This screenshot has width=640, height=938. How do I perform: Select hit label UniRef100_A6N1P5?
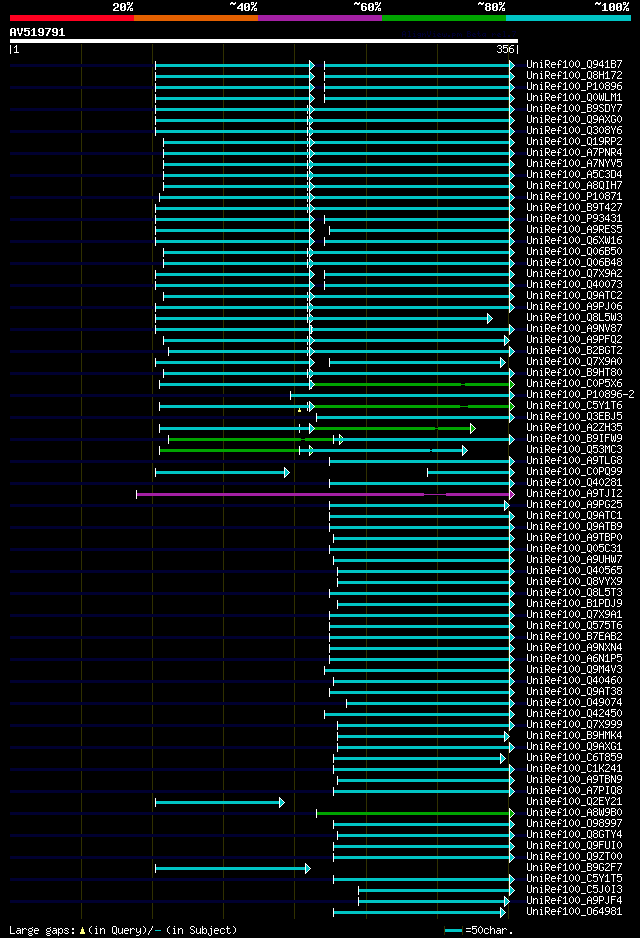coord(574,659)
